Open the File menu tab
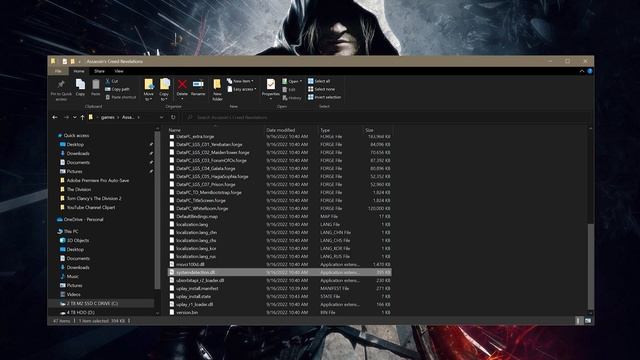Viewport: 640px width, 360px height. (x=58, y=71)
